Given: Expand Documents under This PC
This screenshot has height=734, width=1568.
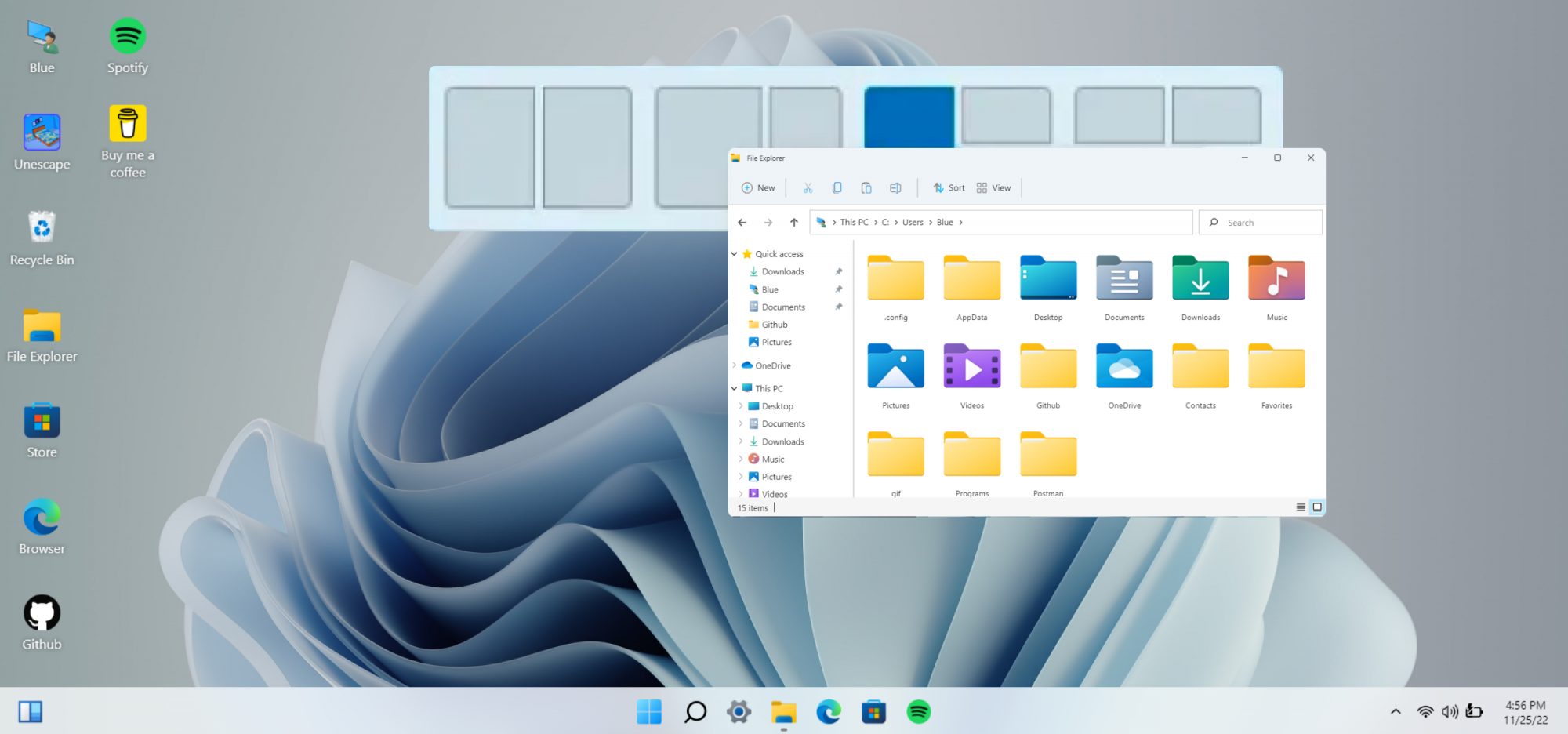Looking at the screenshot, I should click(741, 423).
